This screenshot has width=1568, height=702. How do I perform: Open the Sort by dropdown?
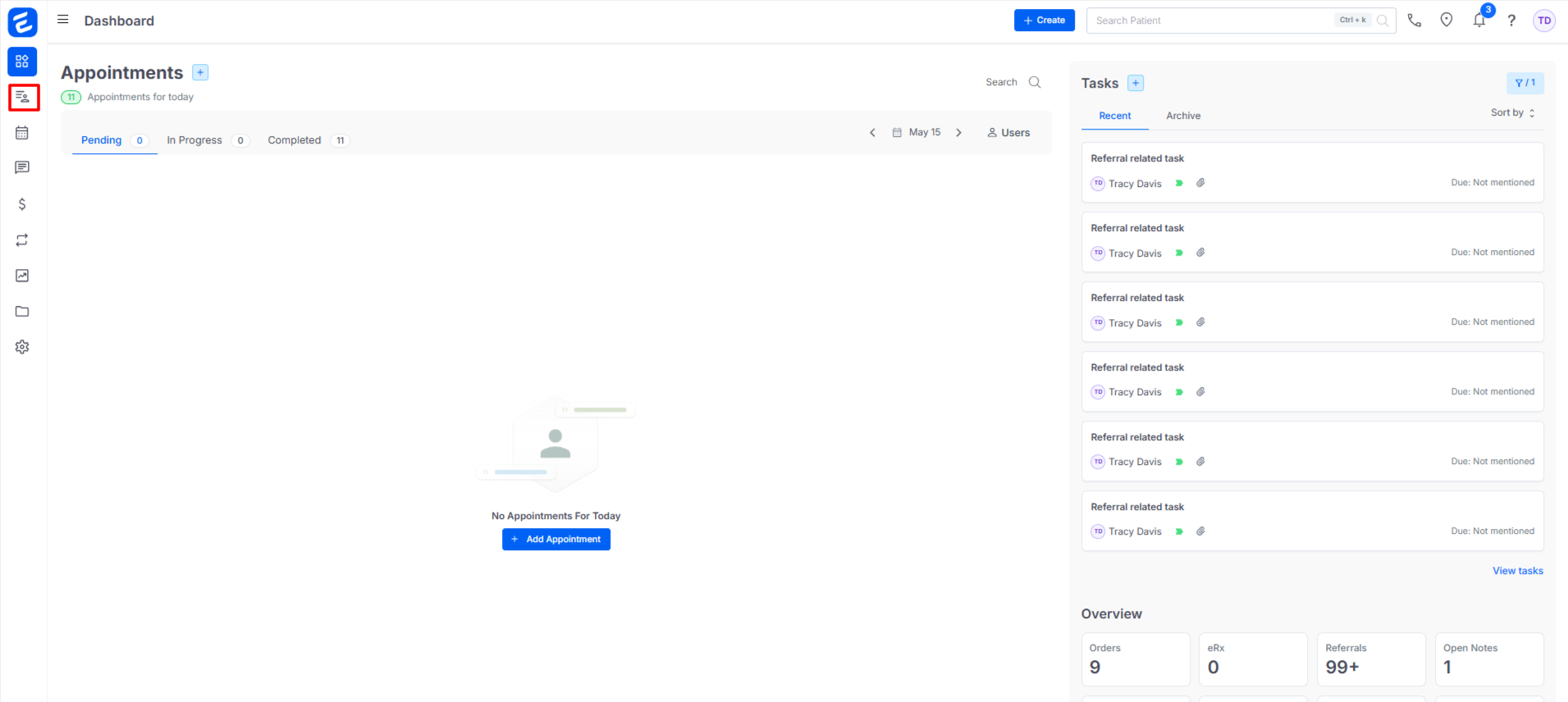1512,113
